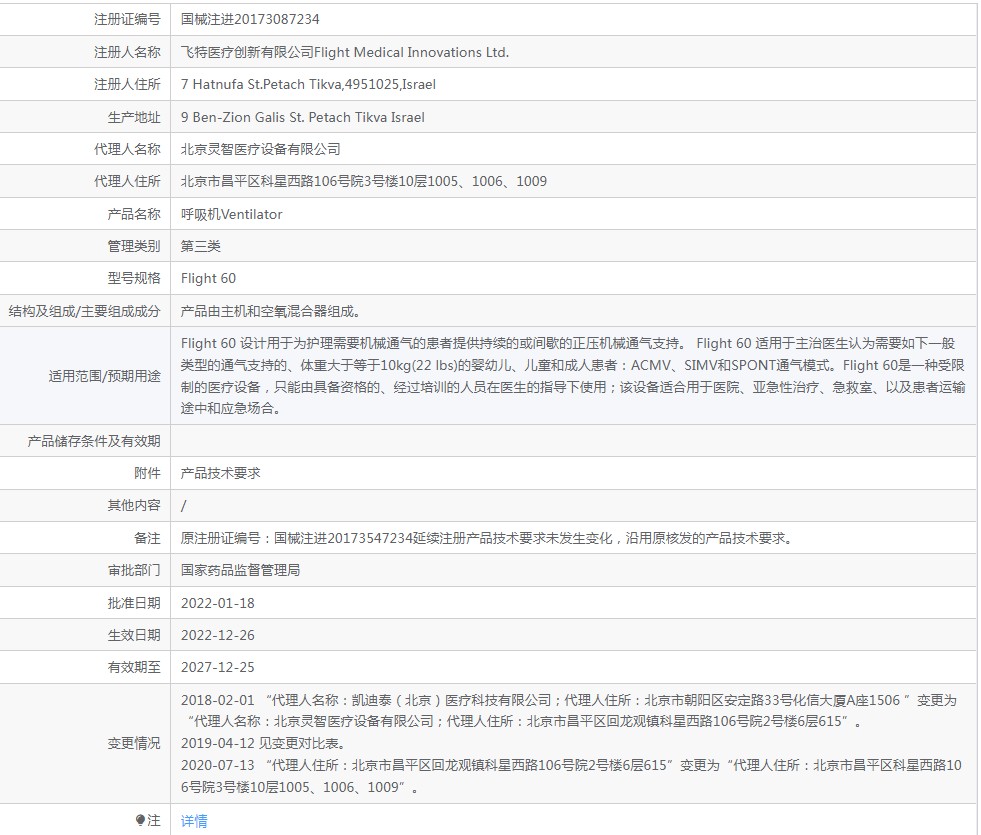Select attachment value 产品技术要求
Screen dimensions: 981x835
221,473
